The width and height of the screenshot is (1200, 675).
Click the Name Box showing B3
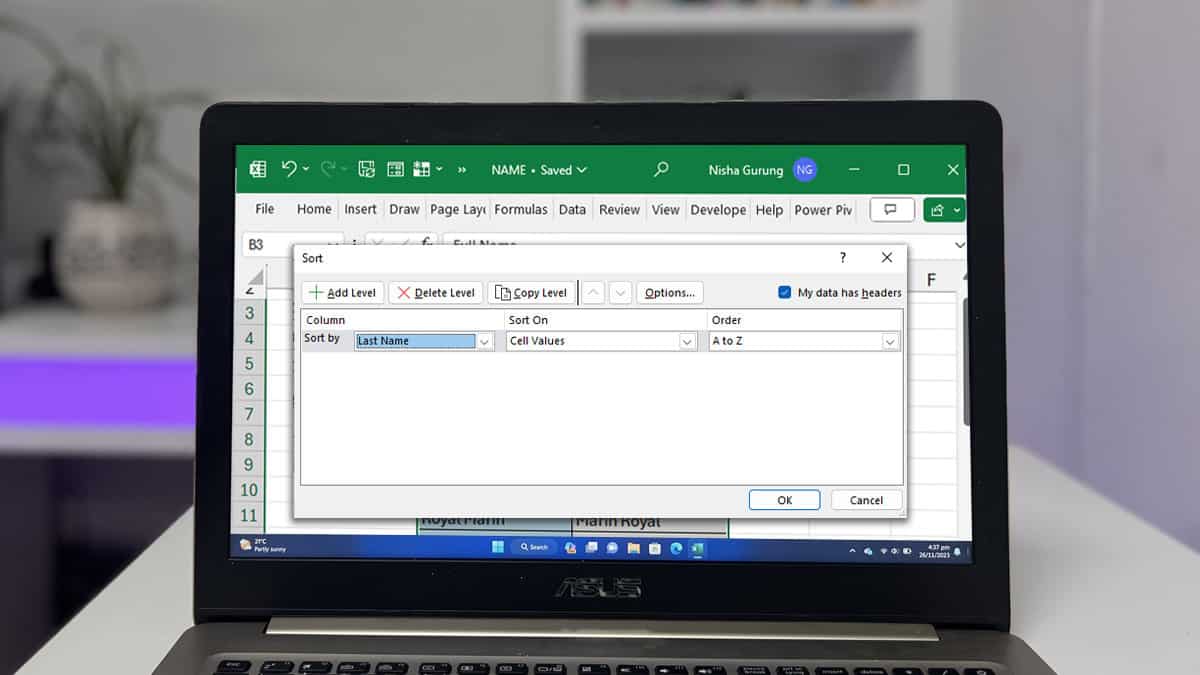click(x=292, y=244)
